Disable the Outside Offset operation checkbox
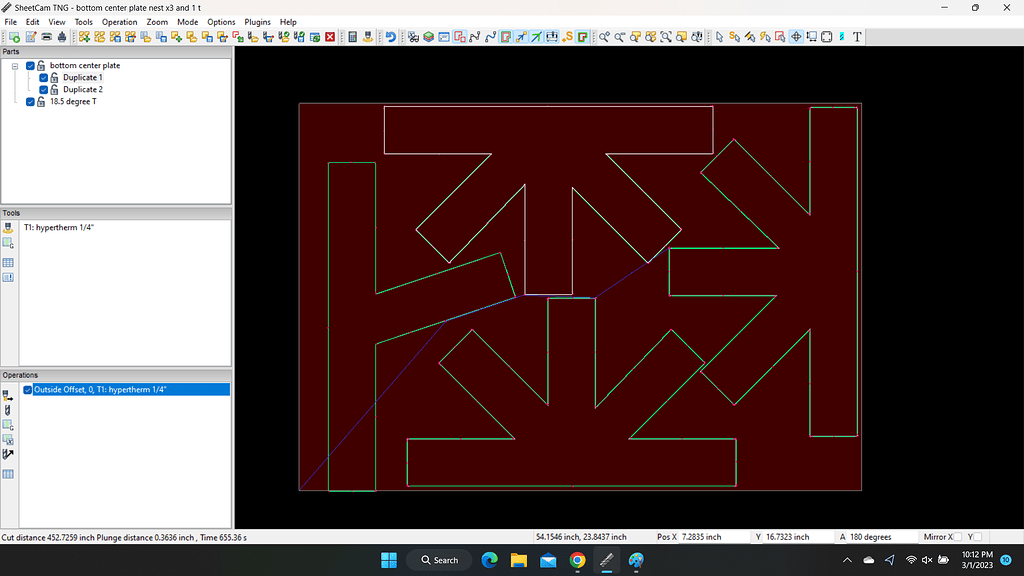Image resolution: width=1024 pixels, height=576 pixels. (28, 389)
